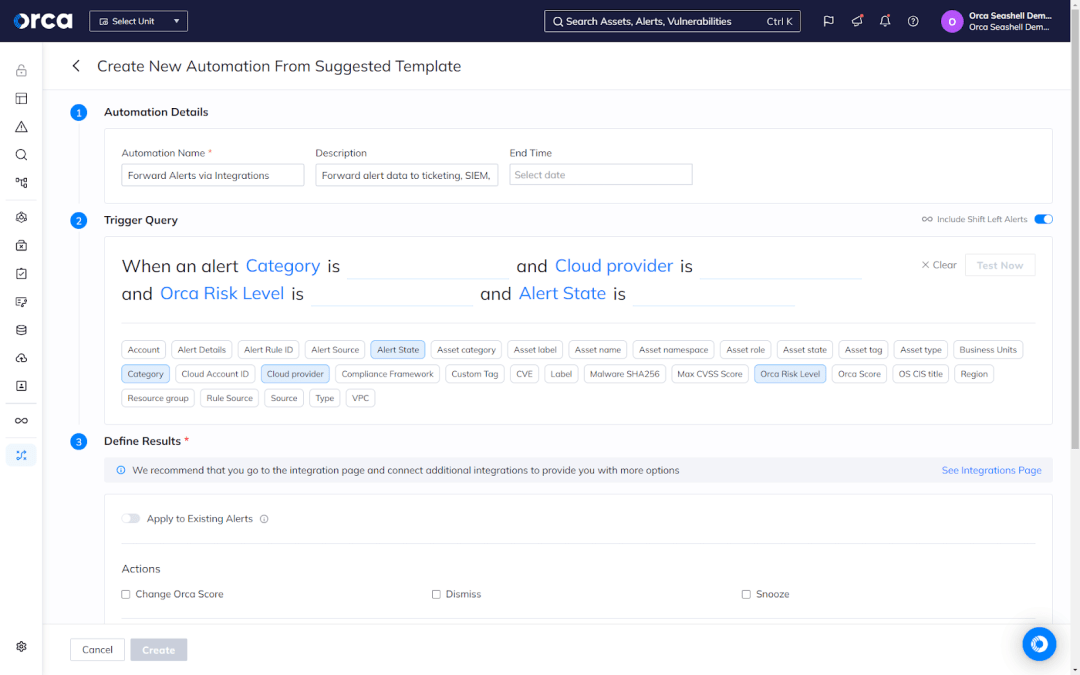
Task: Check the Change Orca Score checkbox
Action: (125, 594)
